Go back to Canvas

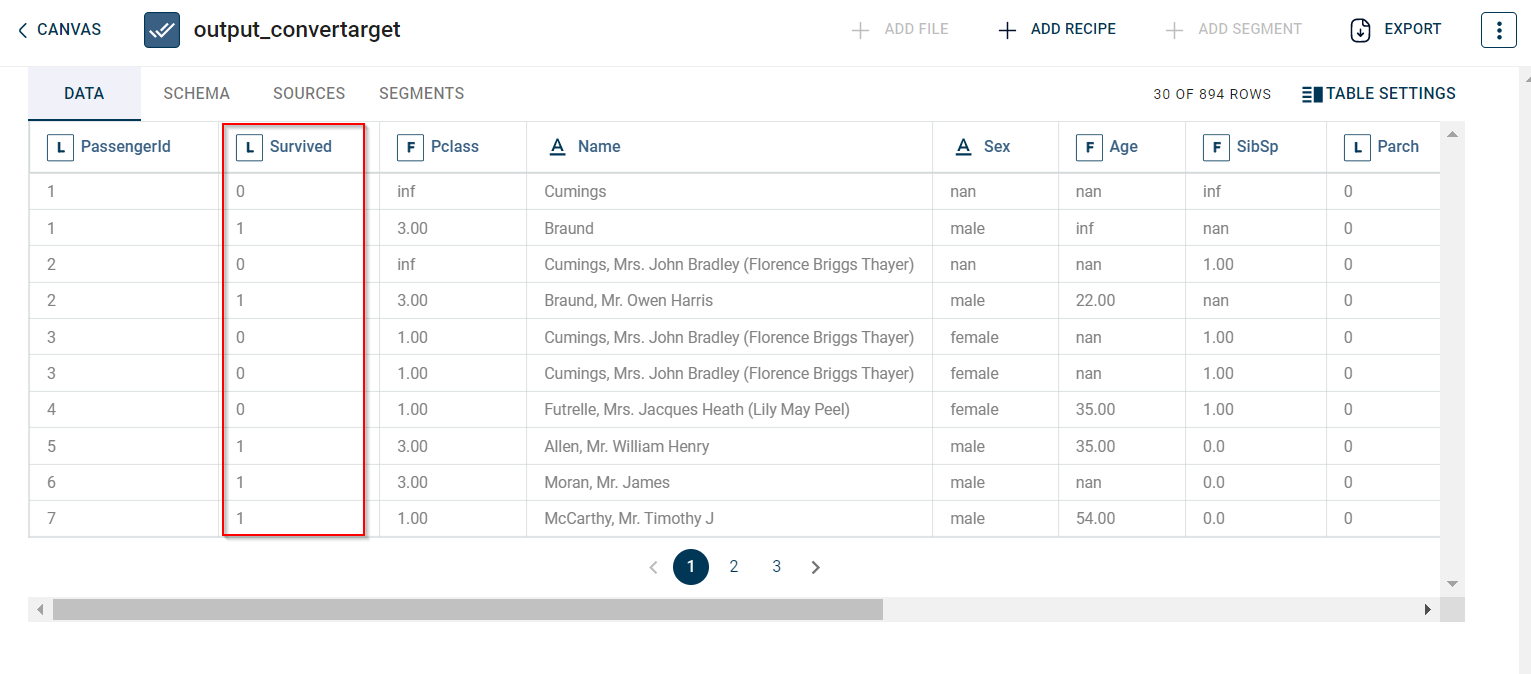click(60, 30)
